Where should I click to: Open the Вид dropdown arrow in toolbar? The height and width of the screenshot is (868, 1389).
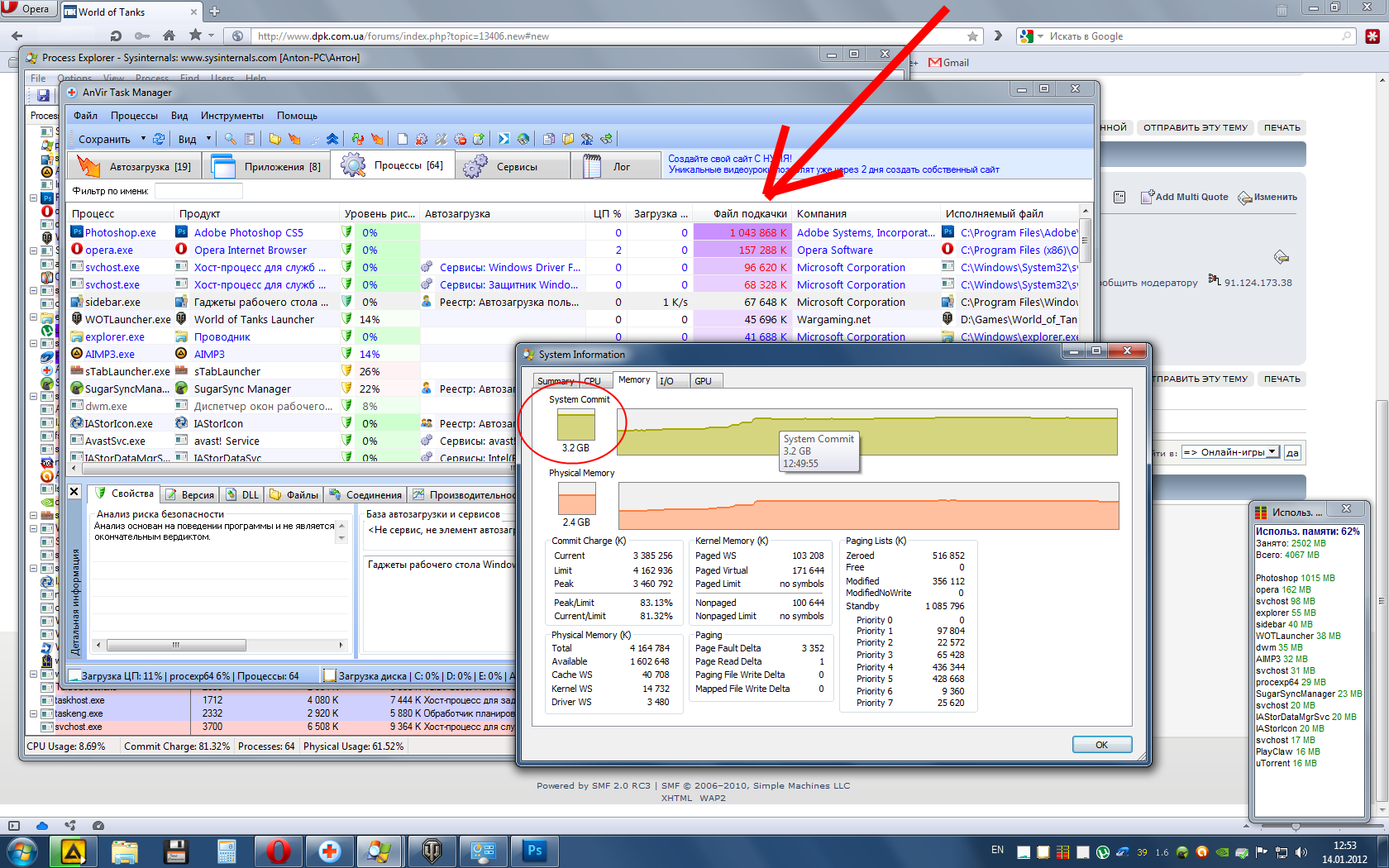click(x=208, y=139)
